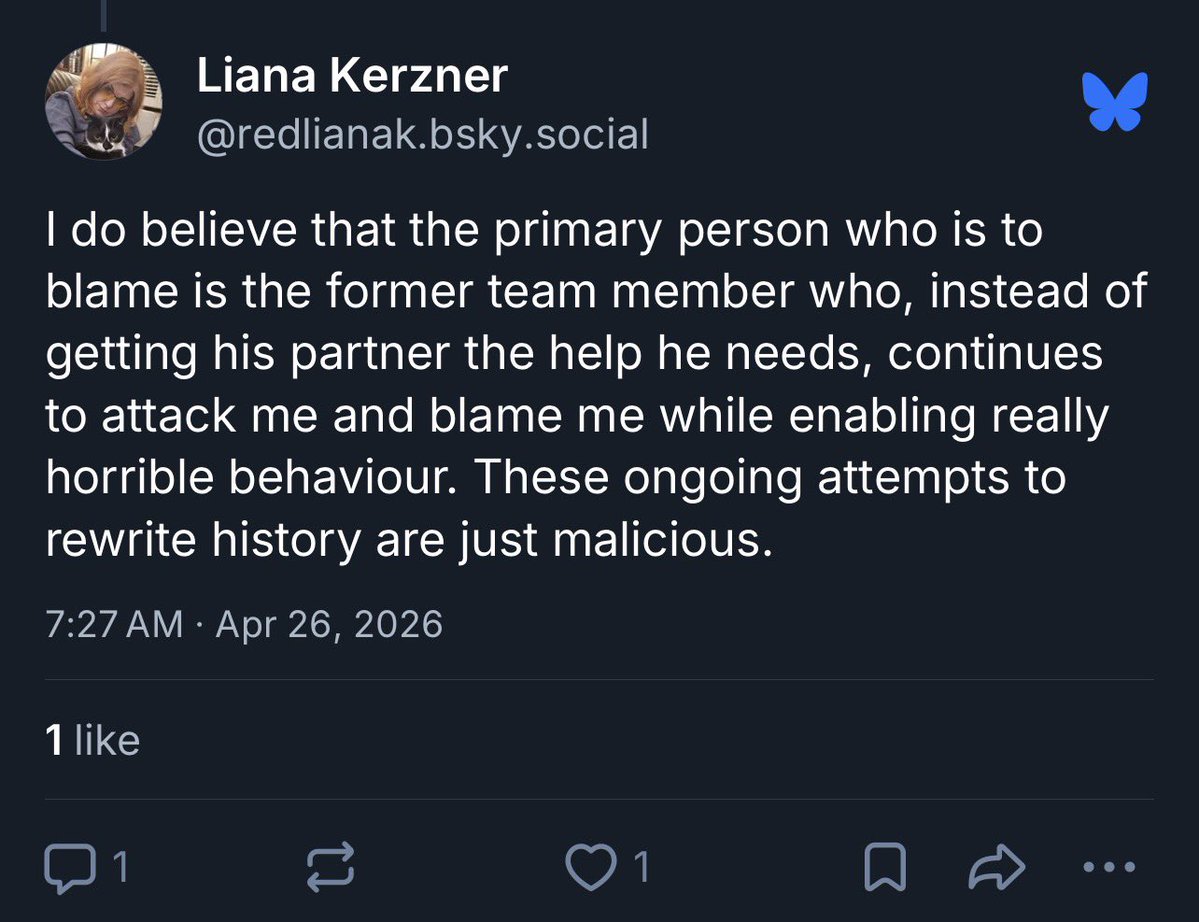Viewport: 1199px width, 922px height.
Task: Open the @redlianak.bsky.social handle
Action: [423, 135]
